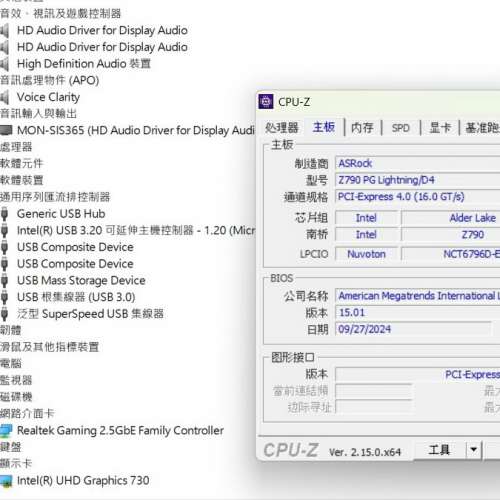
Task: Switch to the 内存 tab
Action: pos(362,128)
